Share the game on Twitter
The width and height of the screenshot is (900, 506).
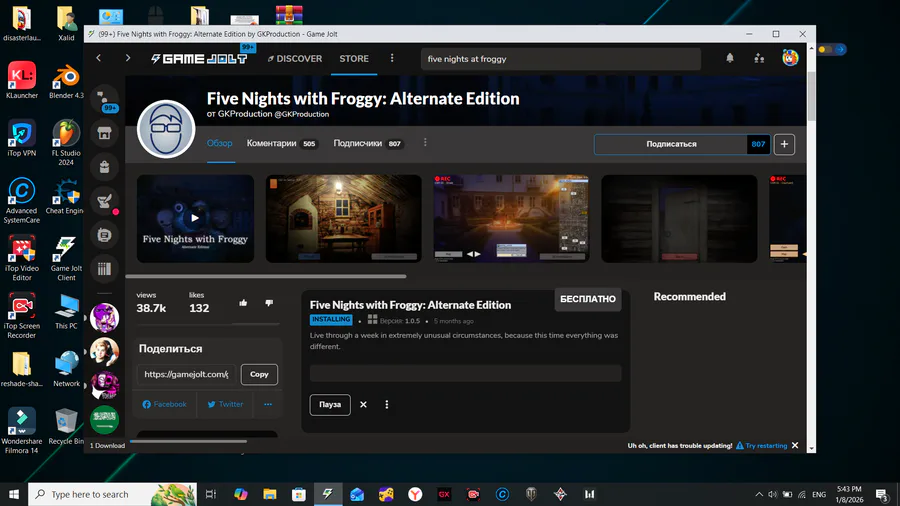click(x=225, y=404)
